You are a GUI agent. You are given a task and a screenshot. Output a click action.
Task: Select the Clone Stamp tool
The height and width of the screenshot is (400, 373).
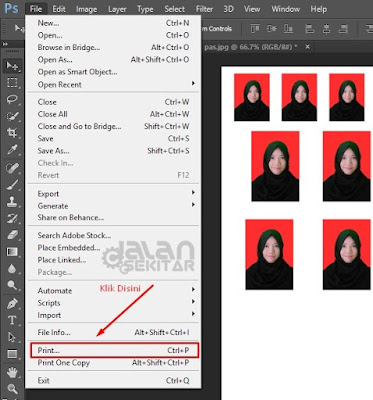pyautogui.click(x=12, y=201)
